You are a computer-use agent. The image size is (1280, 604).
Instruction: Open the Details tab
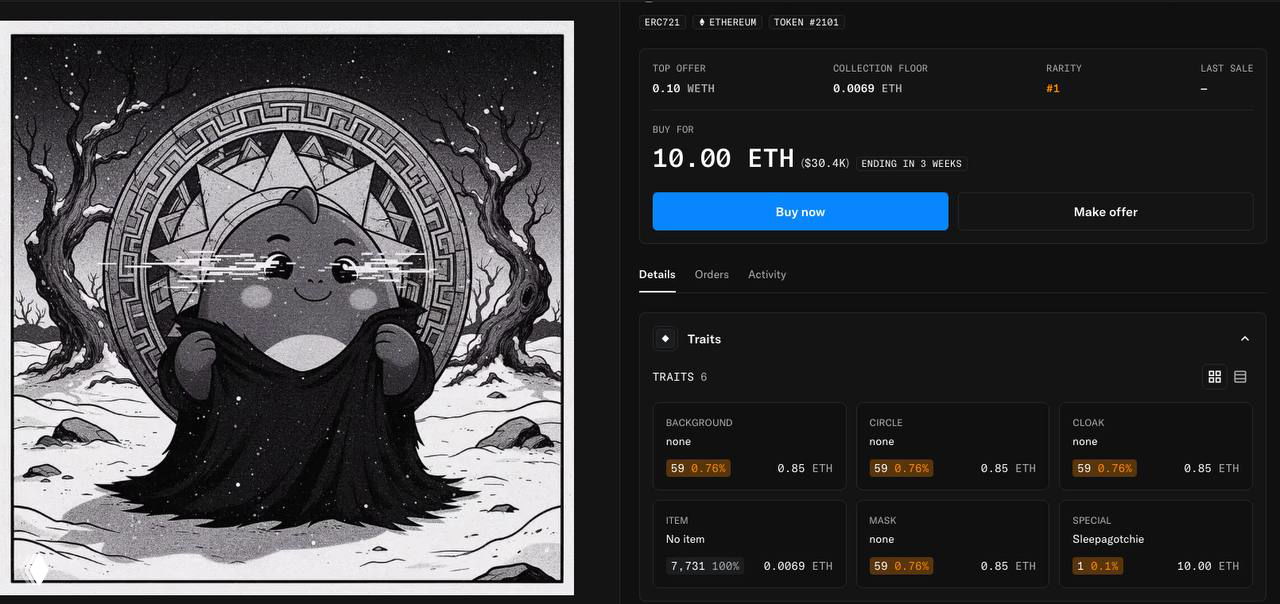coord(657,274)
